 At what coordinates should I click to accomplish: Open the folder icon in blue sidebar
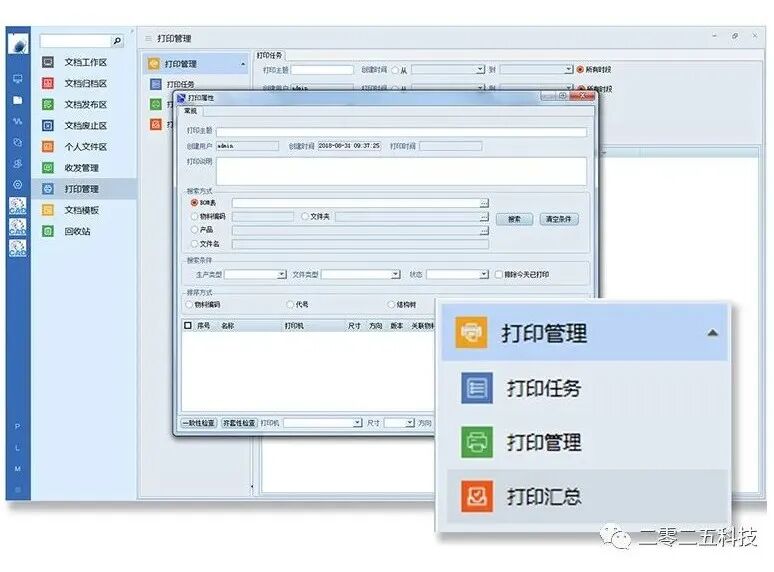pos(18,100)
